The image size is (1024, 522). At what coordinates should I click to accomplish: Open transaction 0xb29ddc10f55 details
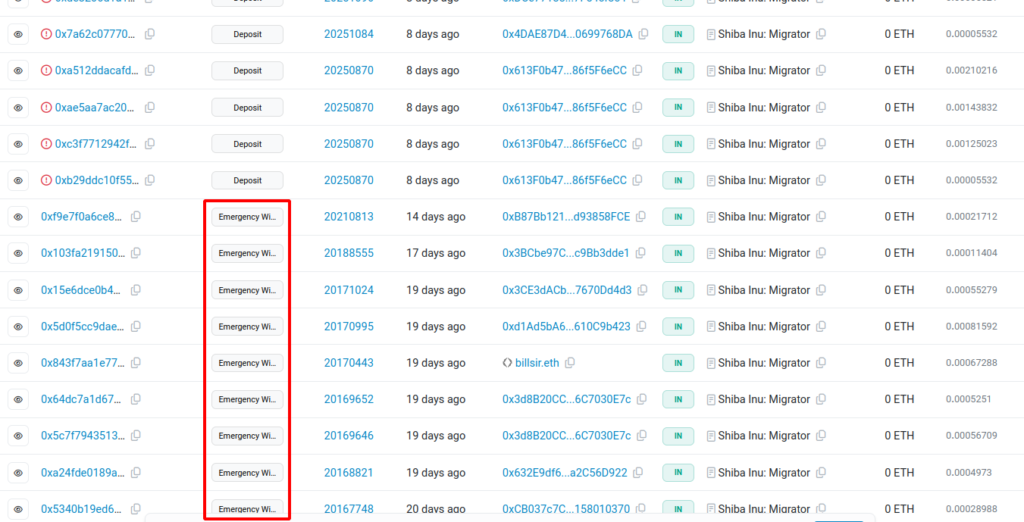click(x=97, y=180)
